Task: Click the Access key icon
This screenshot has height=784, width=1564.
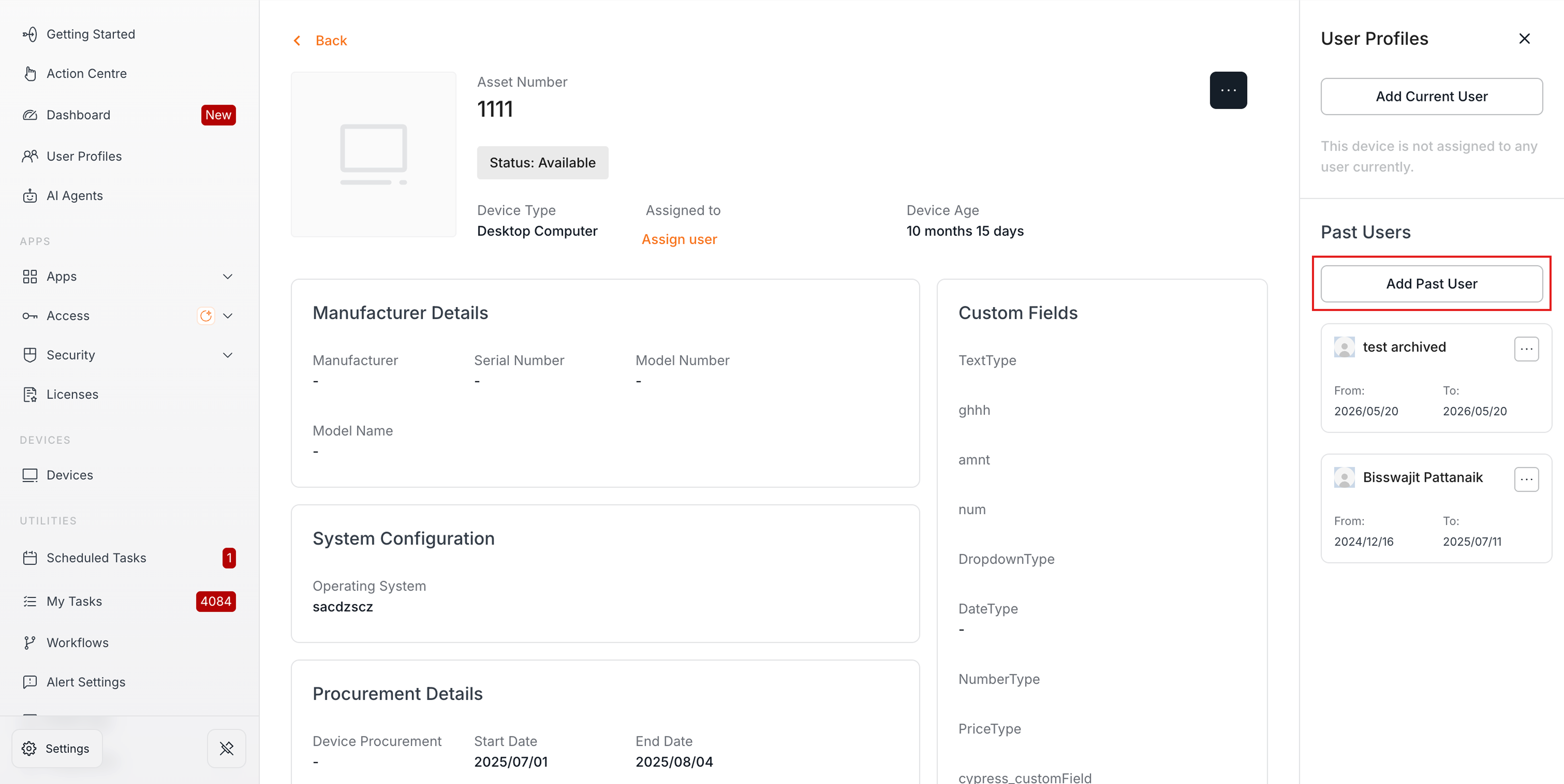Action: point(30,316)
